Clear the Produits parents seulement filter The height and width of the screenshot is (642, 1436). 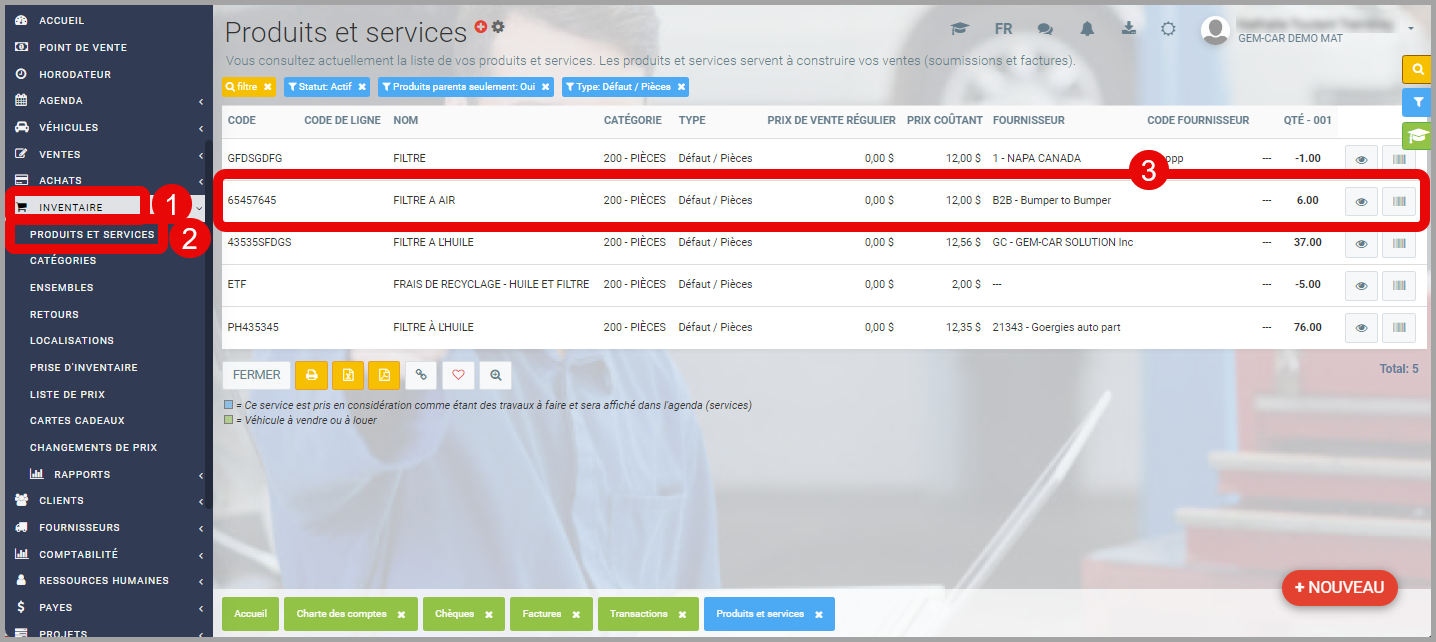pyautogui.click(x=546, y=87)
